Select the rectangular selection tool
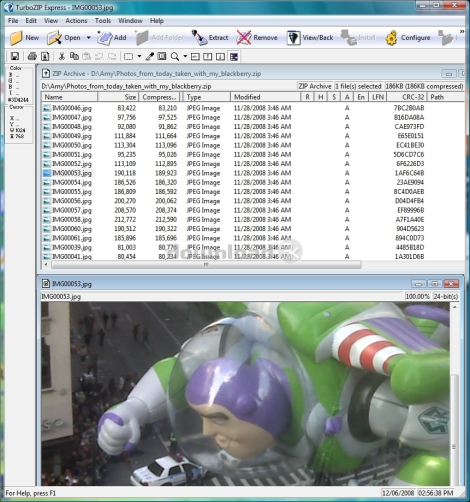The width and height of the screenshot is (470, 502). click(x=128, y=56)
